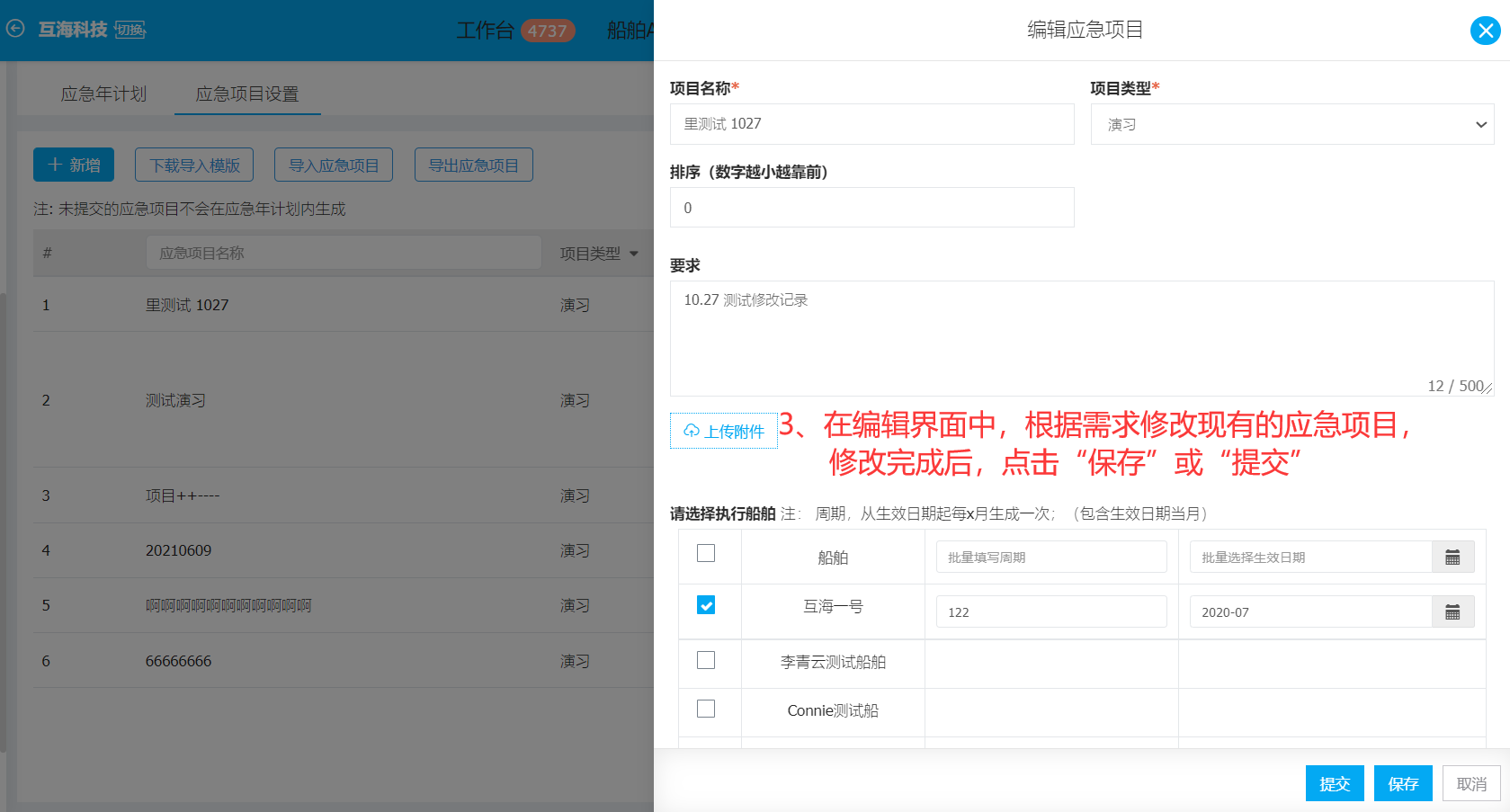Image resolution: width=1510 pixels, height=812 pixels.
Task: Click 下载导入模版 button
Action: 194,165
